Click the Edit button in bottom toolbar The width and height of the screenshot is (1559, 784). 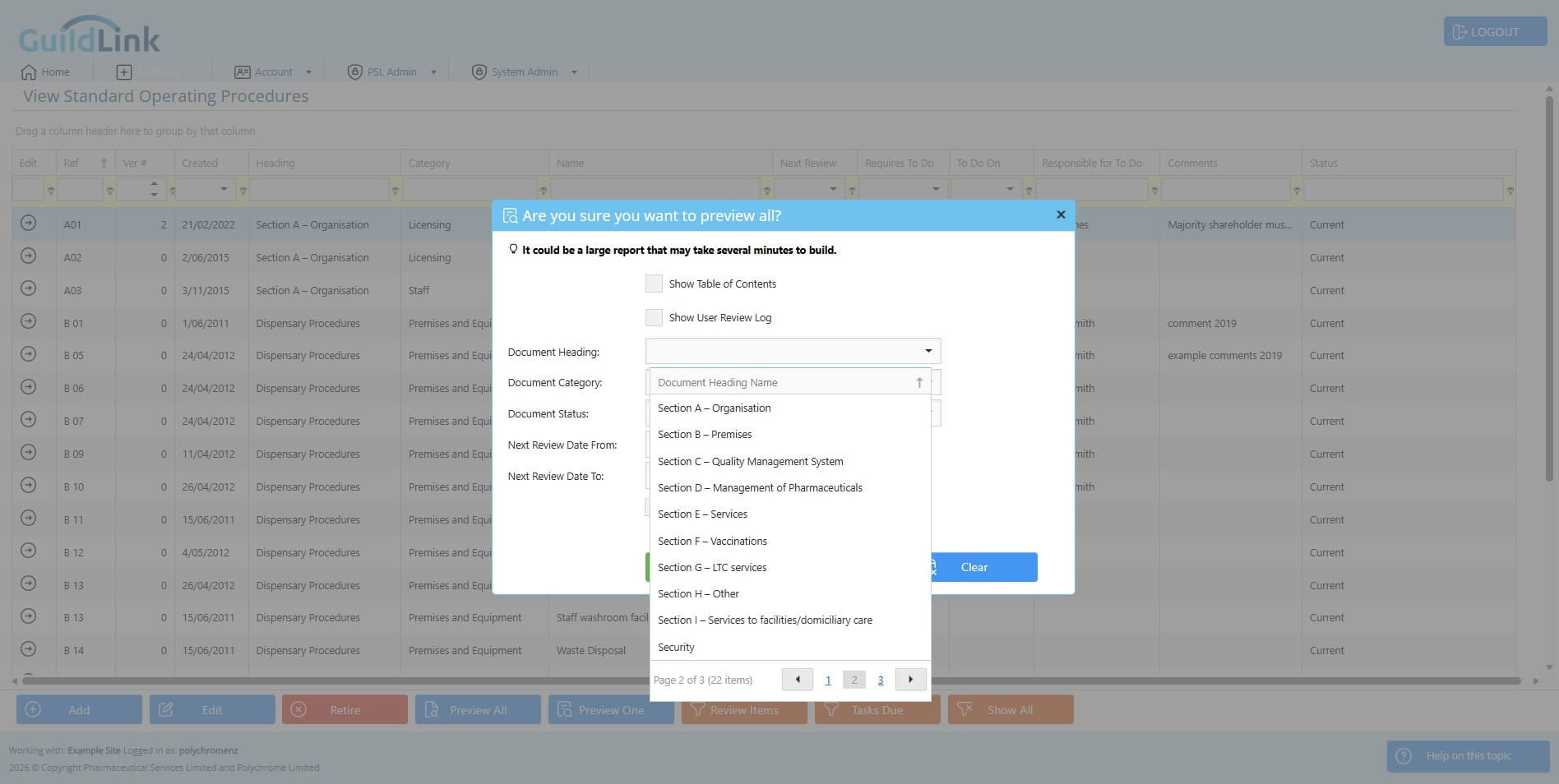pos(212,710)
